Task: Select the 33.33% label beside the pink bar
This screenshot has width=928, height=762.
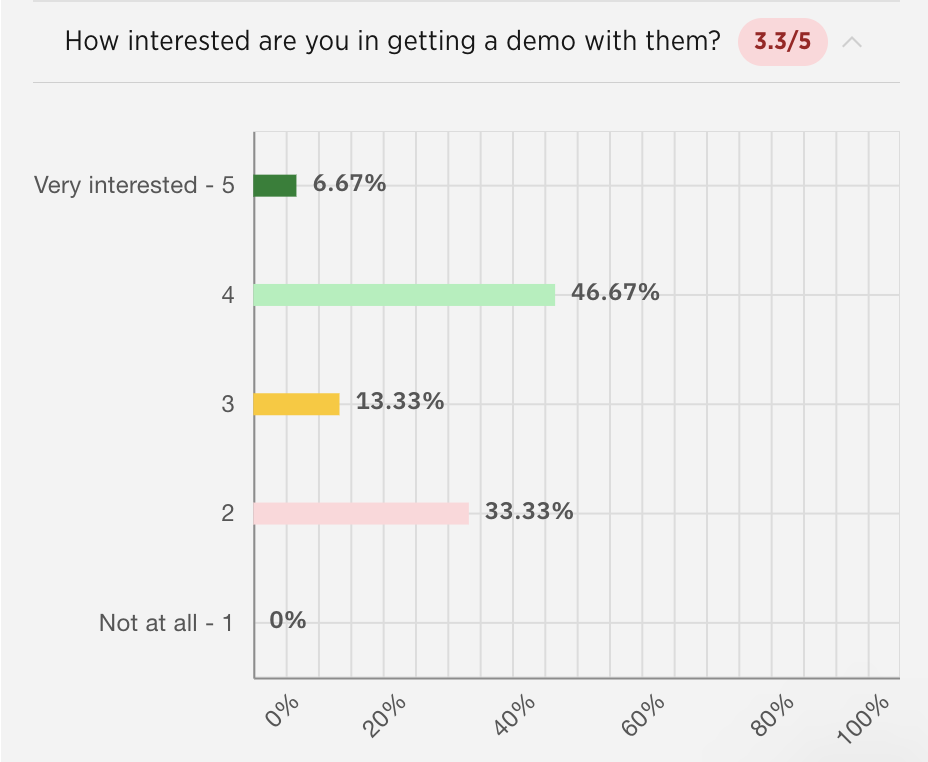Action: click(x=528, y=510)
